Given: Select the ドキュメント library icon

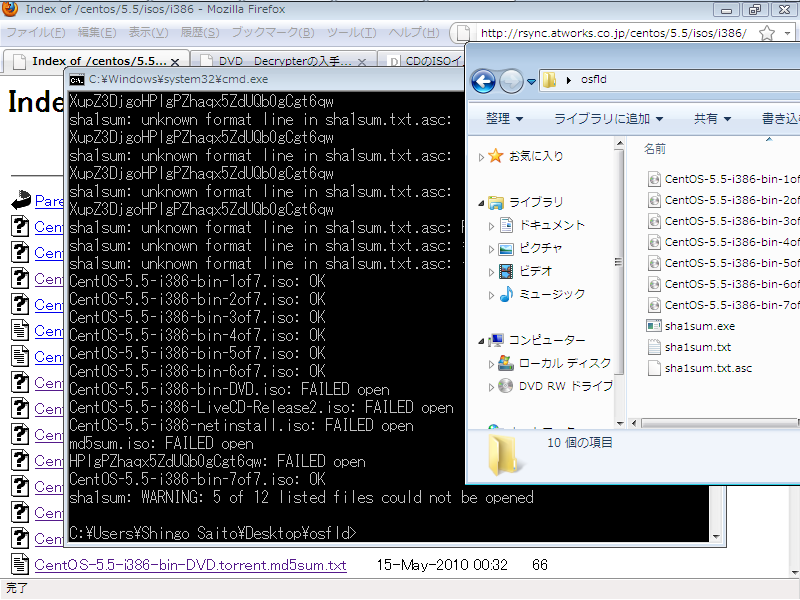Looking at the screenshot, I should [x=506, y=224].
